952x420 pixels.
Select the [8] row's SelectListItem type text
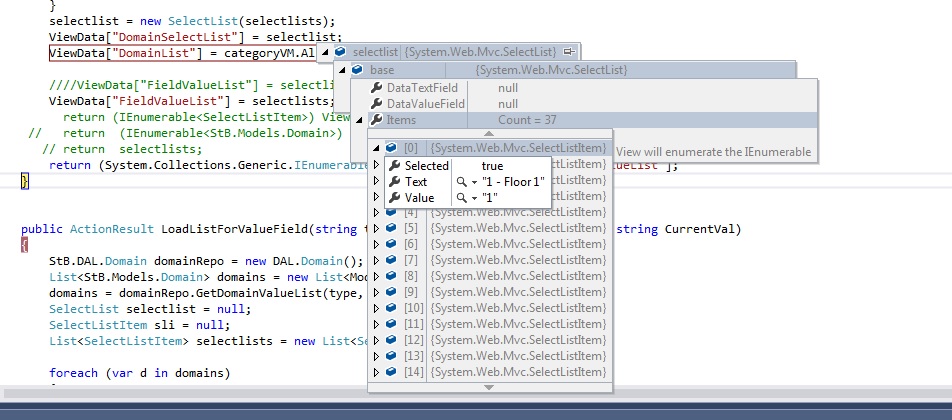[x=518, y=276]
